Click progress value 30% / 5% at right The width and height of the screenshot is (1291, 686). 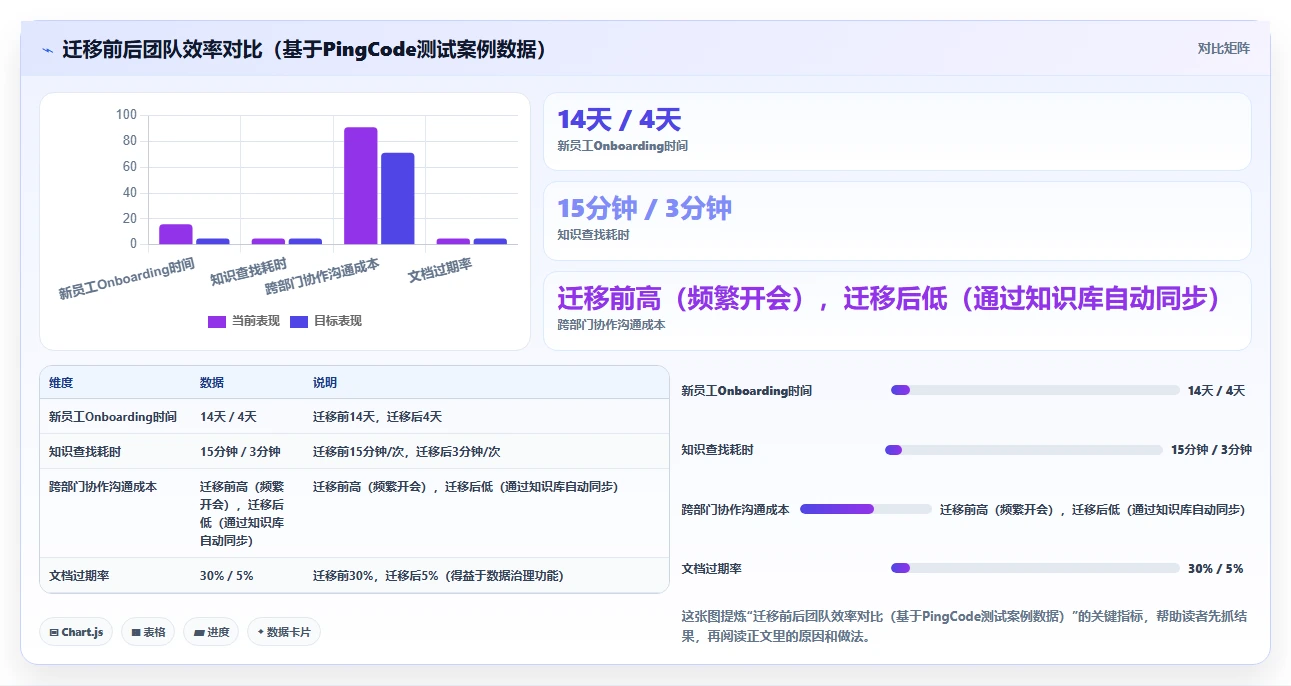[1215, 569]
